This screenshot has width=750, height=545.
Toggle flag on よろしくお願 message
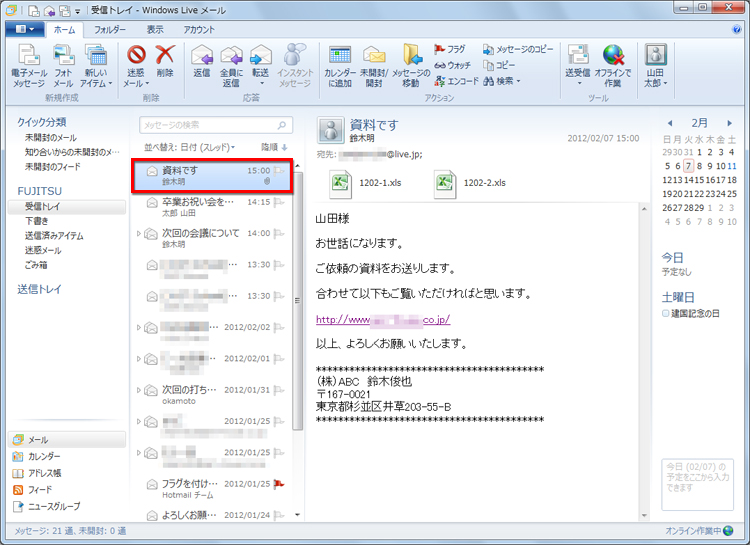click(279, 515)
